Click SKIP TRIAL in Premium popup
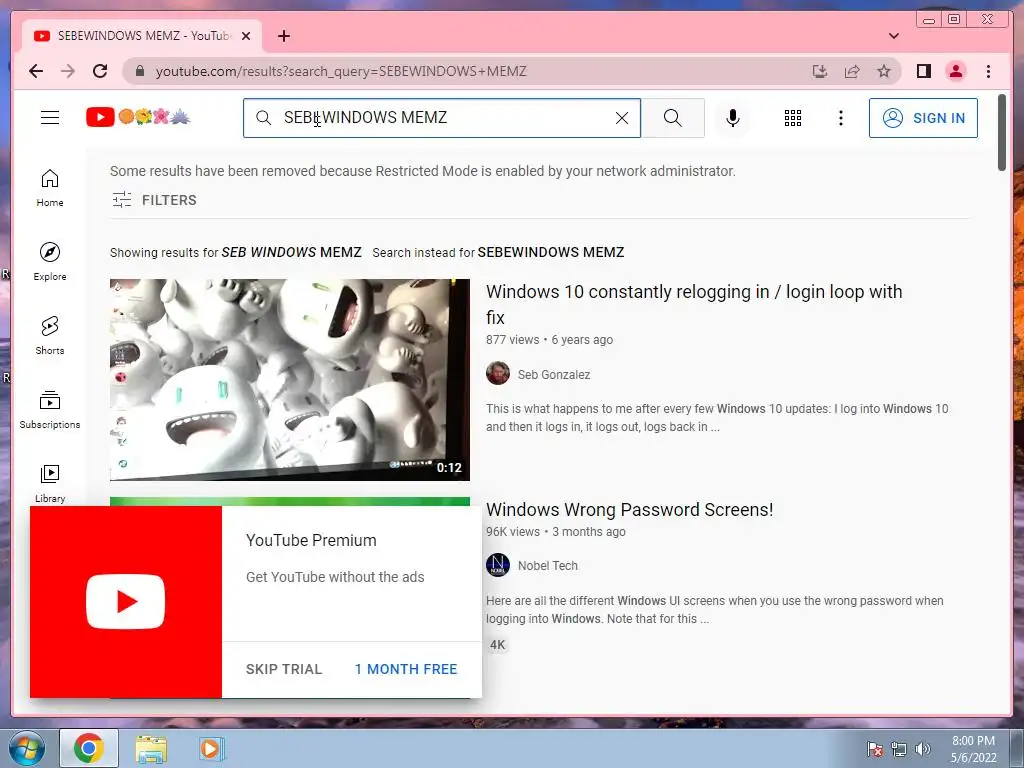Image resolution: width=1024 pixels, height=768 pixels. (283, 669)
